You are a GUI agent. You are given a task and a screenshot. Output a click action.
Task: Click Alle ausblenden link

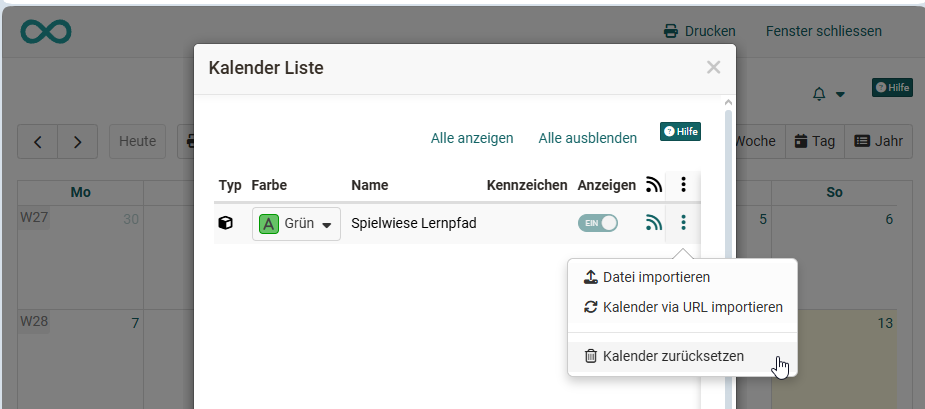tap(588, 138)
